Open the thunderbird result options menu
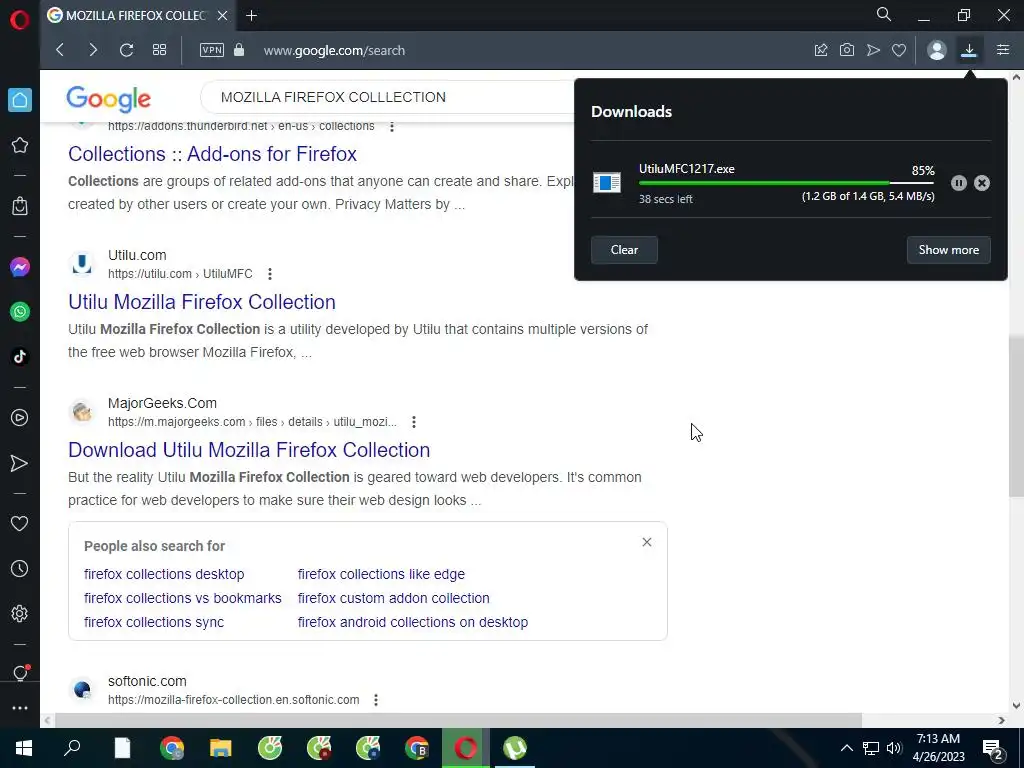Image resolution: width=1024 pixels, height=768 pixels. click(392, 126)
